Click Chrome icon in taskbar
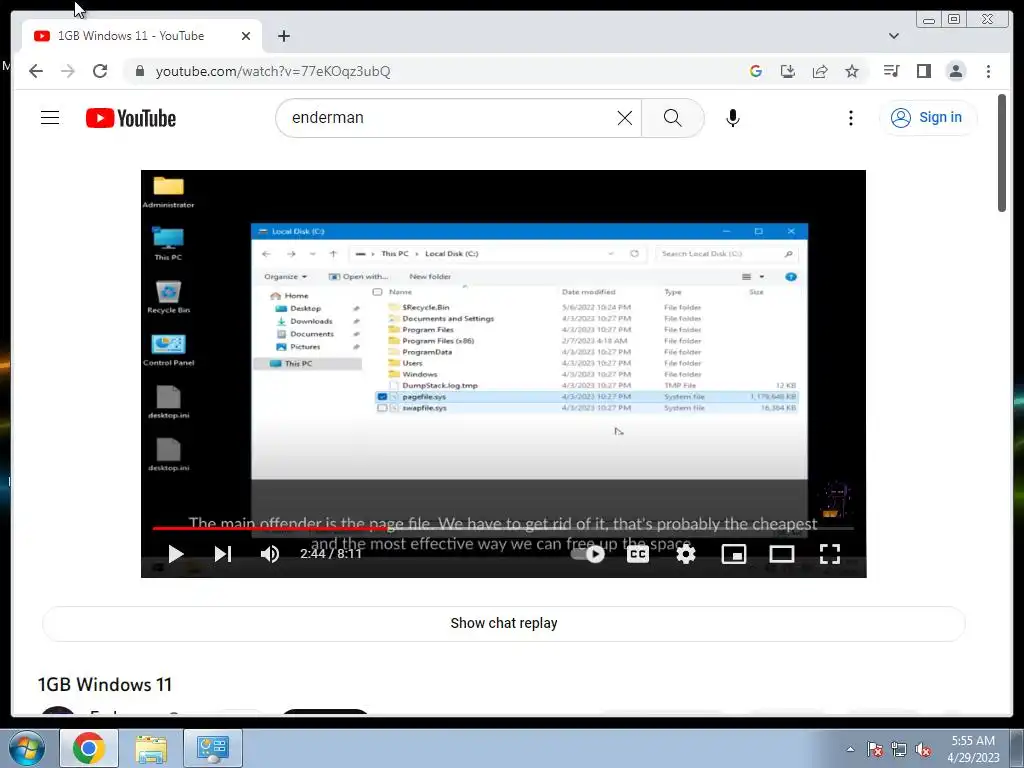Image resolution: width=1024 pixels, height=768 pixels. click(x=89, y=748)
